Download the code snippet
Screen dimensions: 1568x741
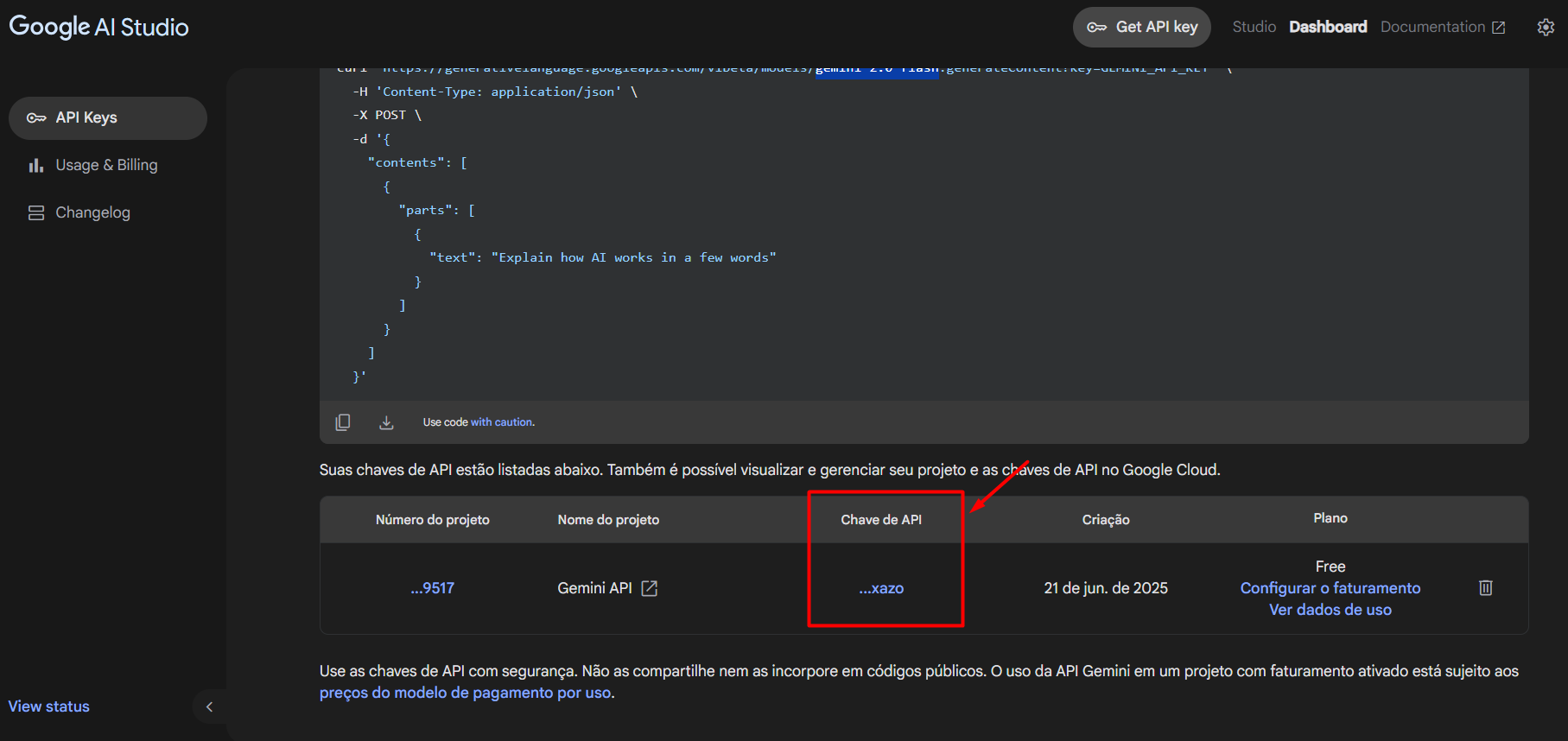(386, 422)
